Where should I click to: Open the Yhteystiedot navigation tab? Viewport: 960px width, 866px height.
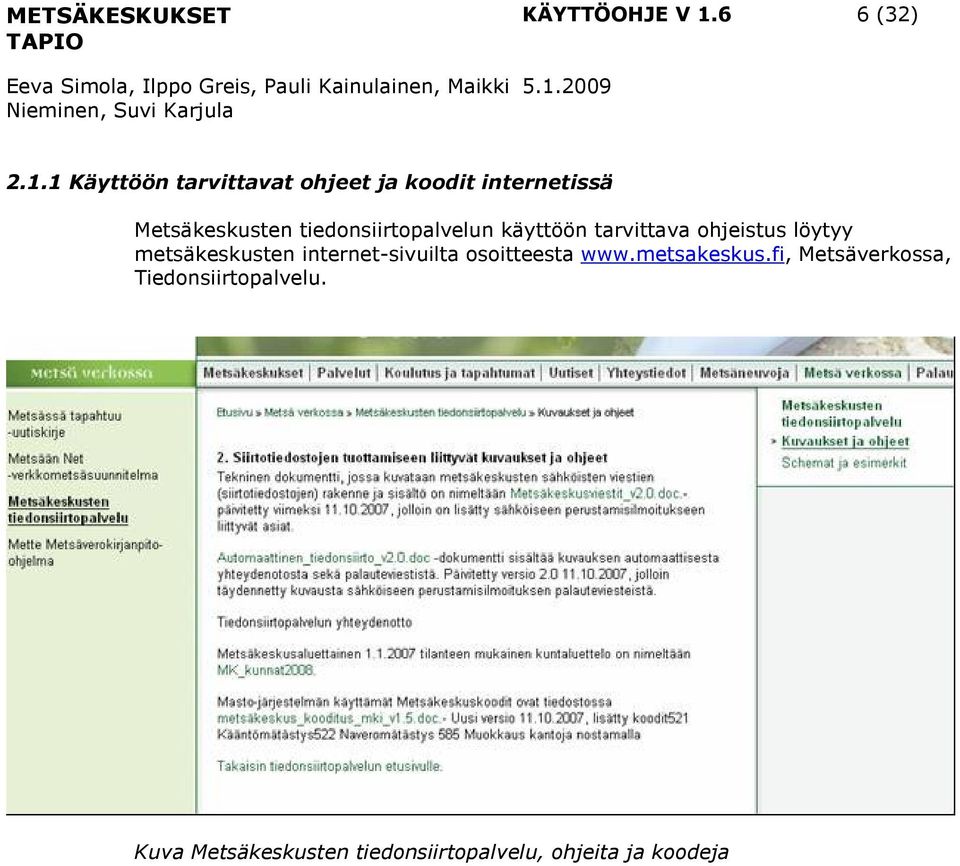click(646, 372)
